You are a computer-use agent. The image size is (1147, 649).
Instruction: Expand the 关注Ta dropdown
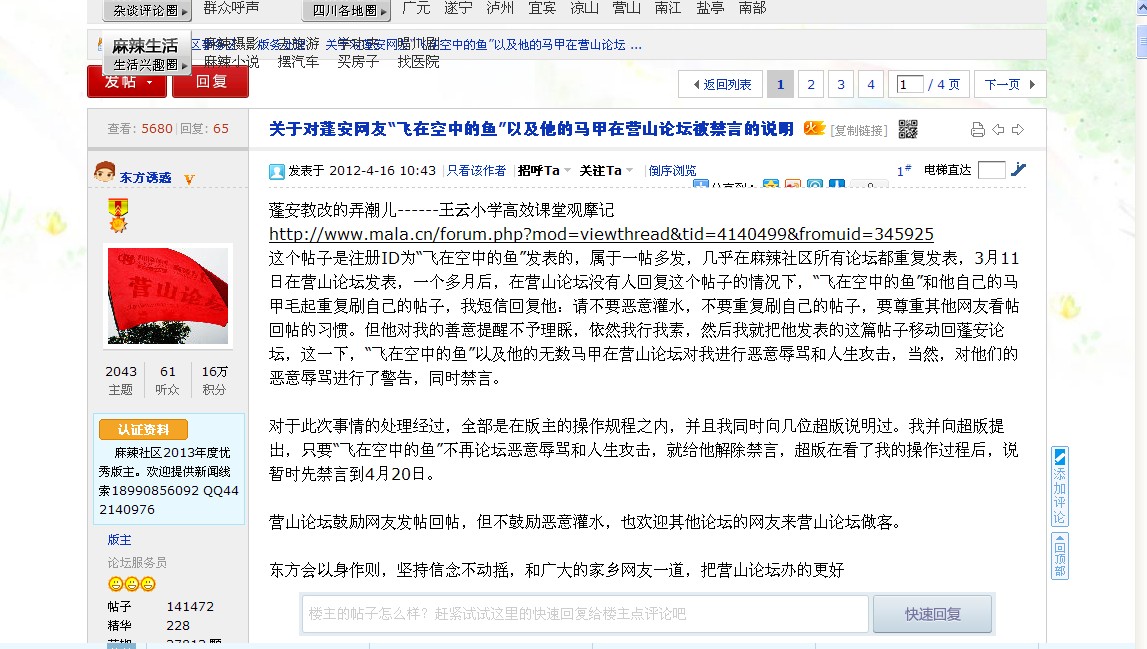(x=606, y=171)
